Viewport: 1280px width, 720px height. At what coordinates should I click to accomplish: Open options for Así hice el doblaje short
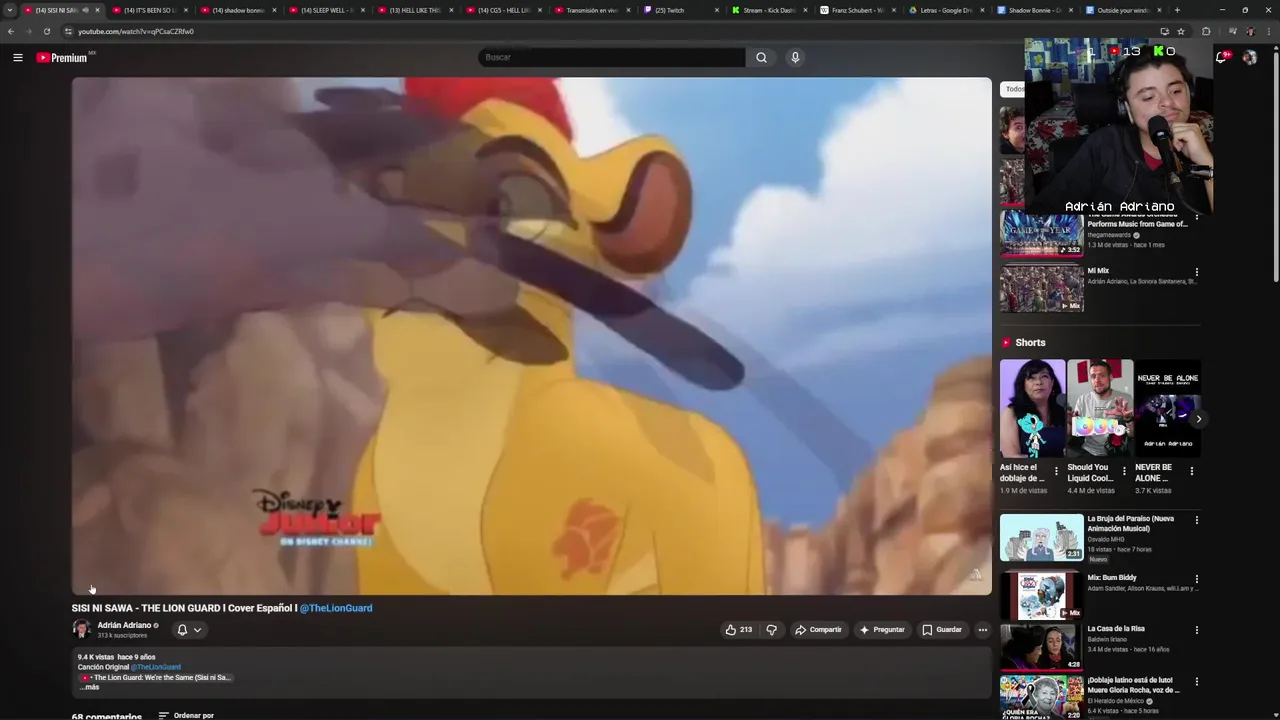coord(1056,471)
